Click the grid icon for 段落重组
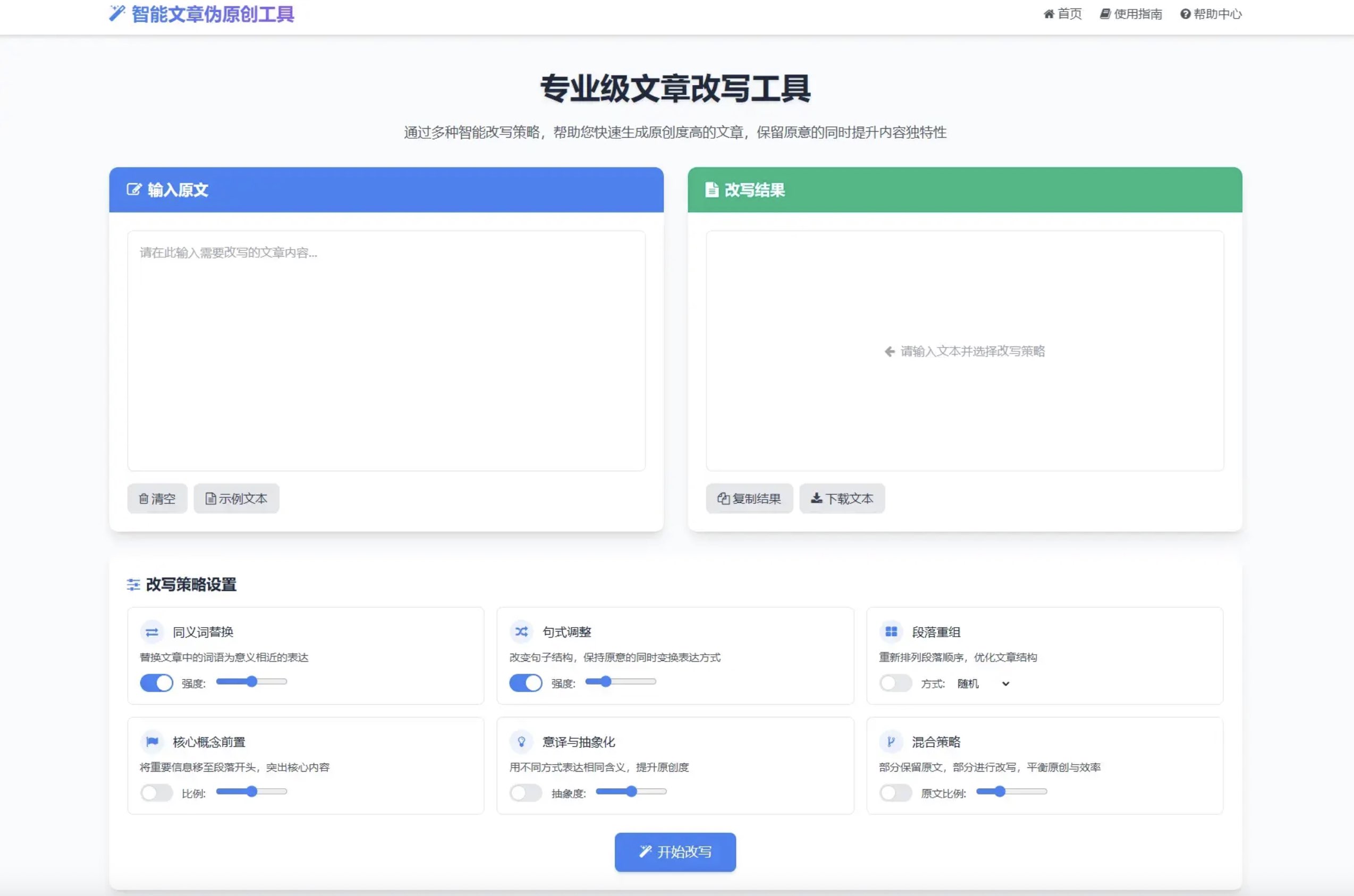The width and height of the screenshot is (1354, 896). pos(891,631)
